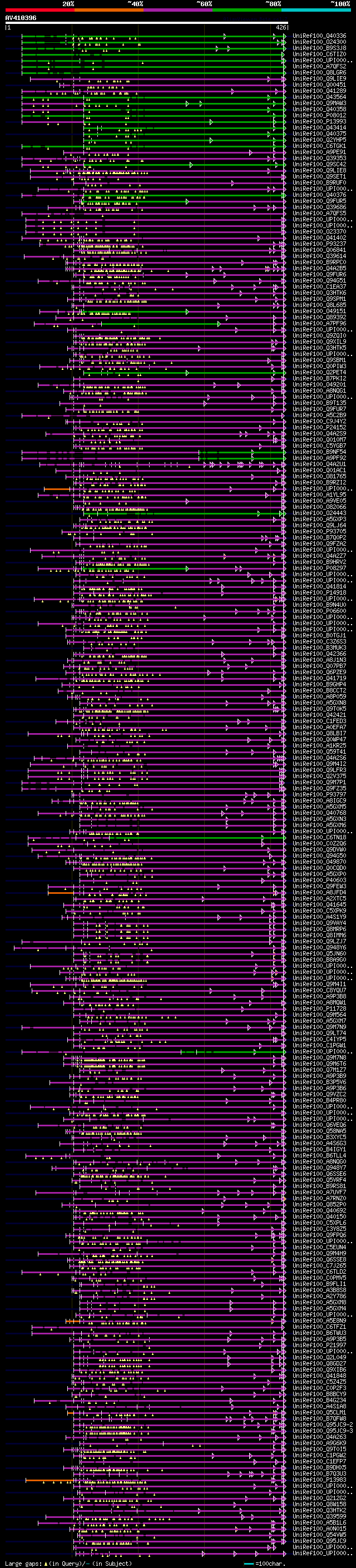
Task: Select hit label UniRef100_Q9LIE9
Action: 319,78
